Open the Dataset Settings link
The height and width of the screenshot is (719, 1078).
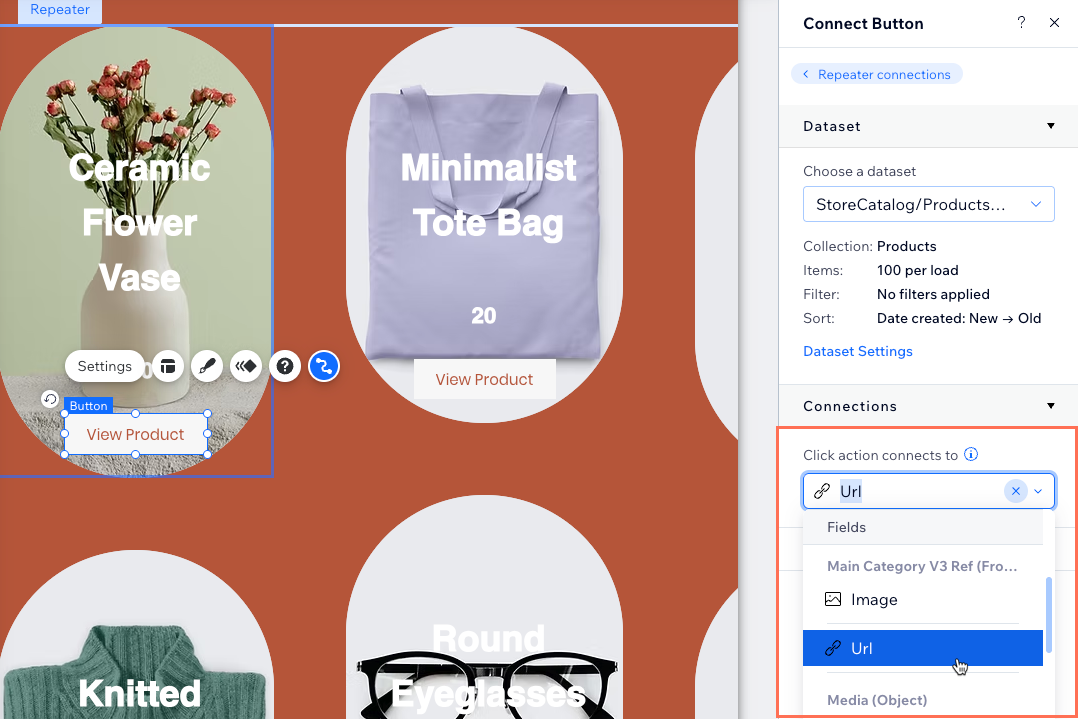857,351
